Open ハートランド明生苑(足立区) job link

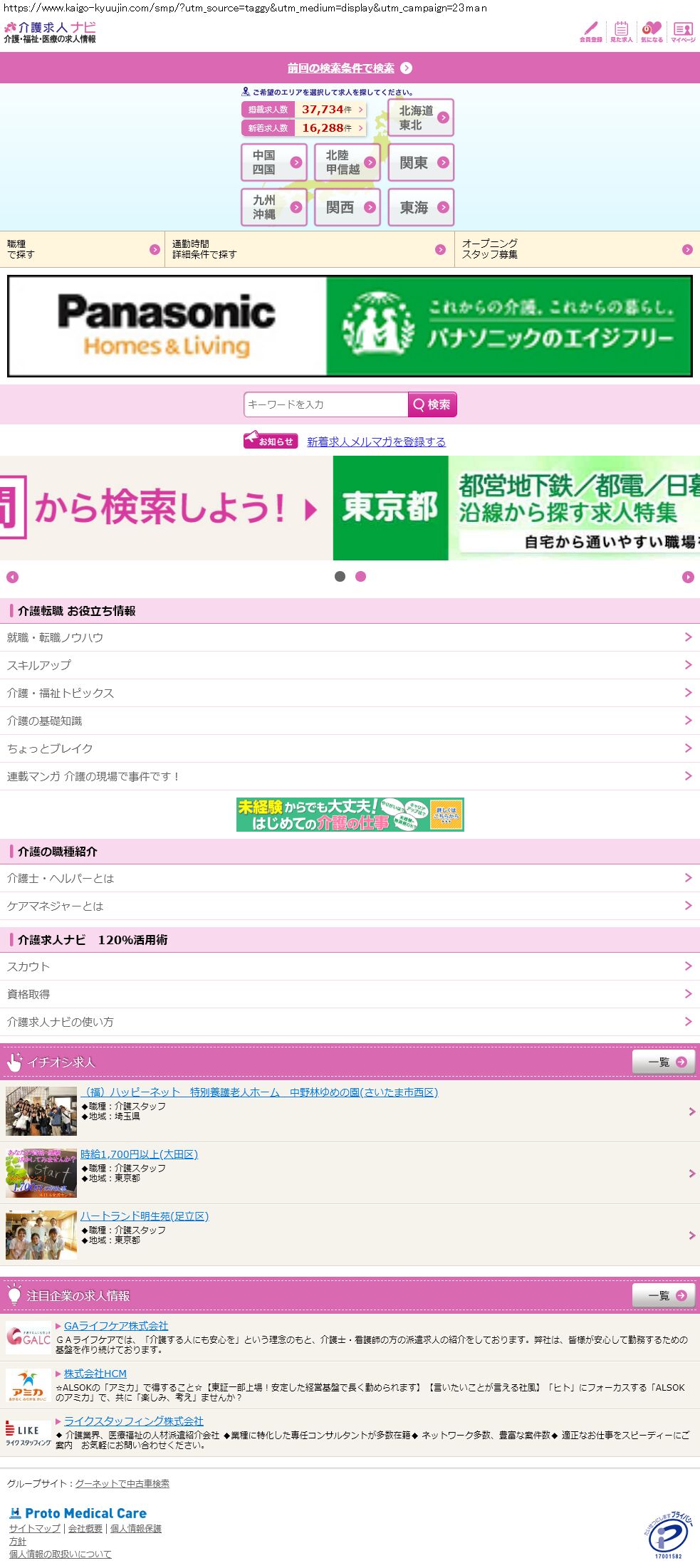(145, 1216)
